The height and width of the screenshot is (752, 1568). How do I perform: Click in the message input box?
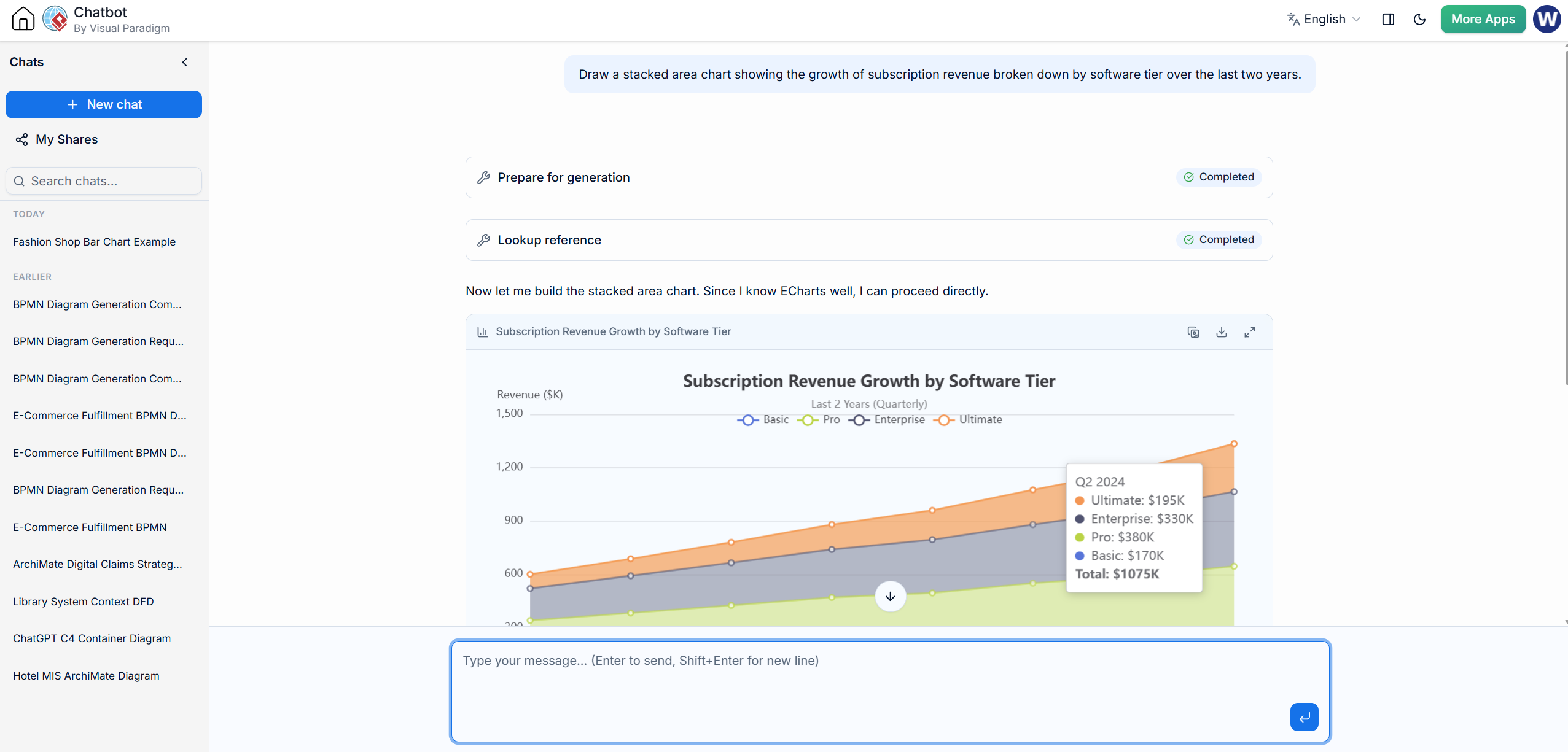(890, 691)
